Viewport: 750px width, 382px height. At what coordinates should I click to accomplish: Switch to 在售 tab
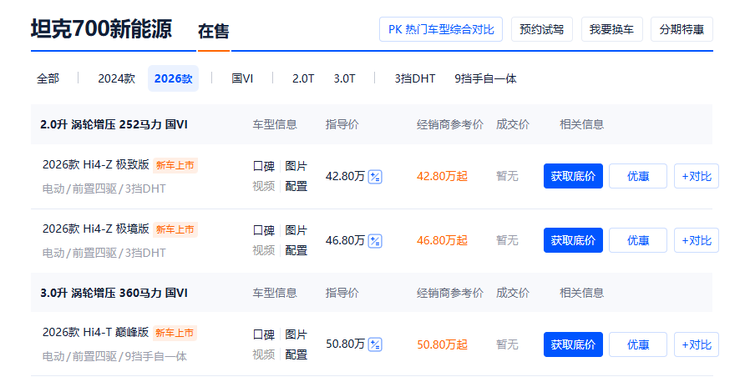click(213, 32)
